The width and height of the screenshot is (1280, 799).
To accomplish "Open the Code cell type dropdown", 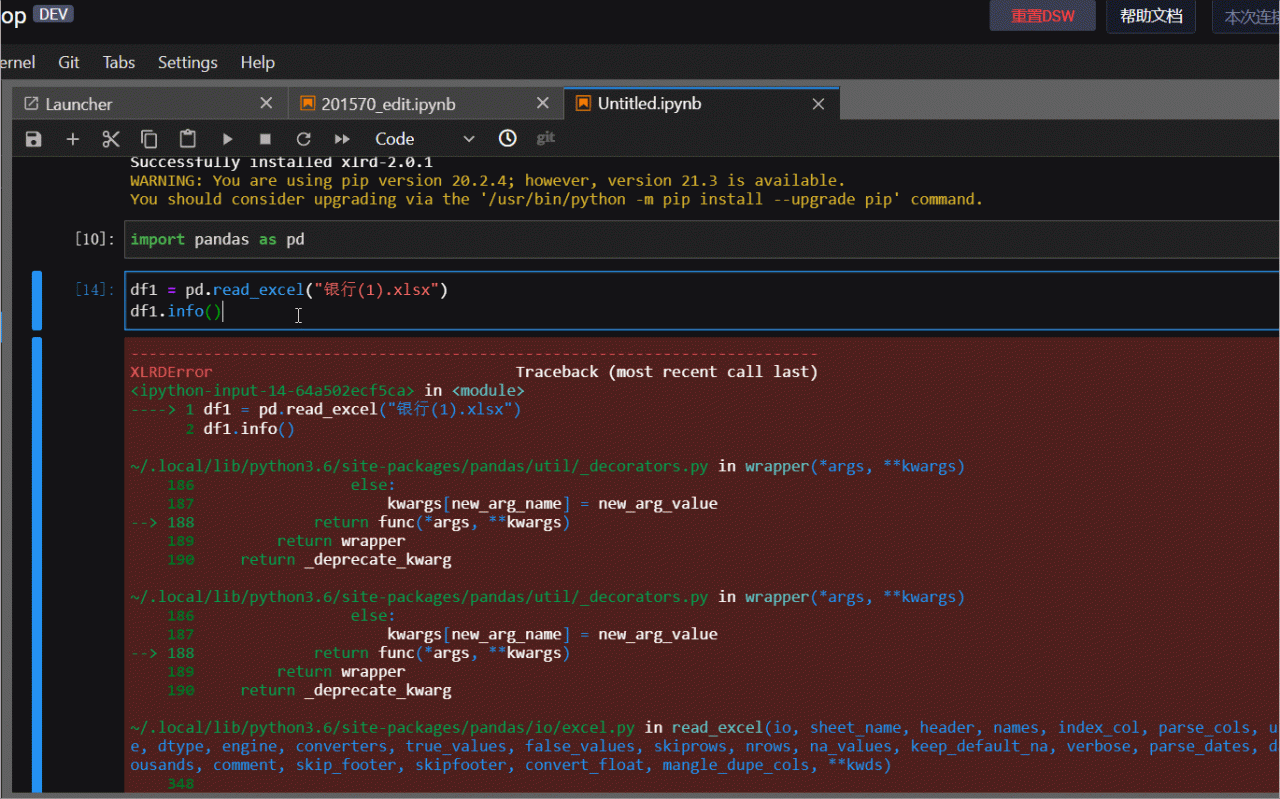I will pyautogui.click(x=424, y=139).
